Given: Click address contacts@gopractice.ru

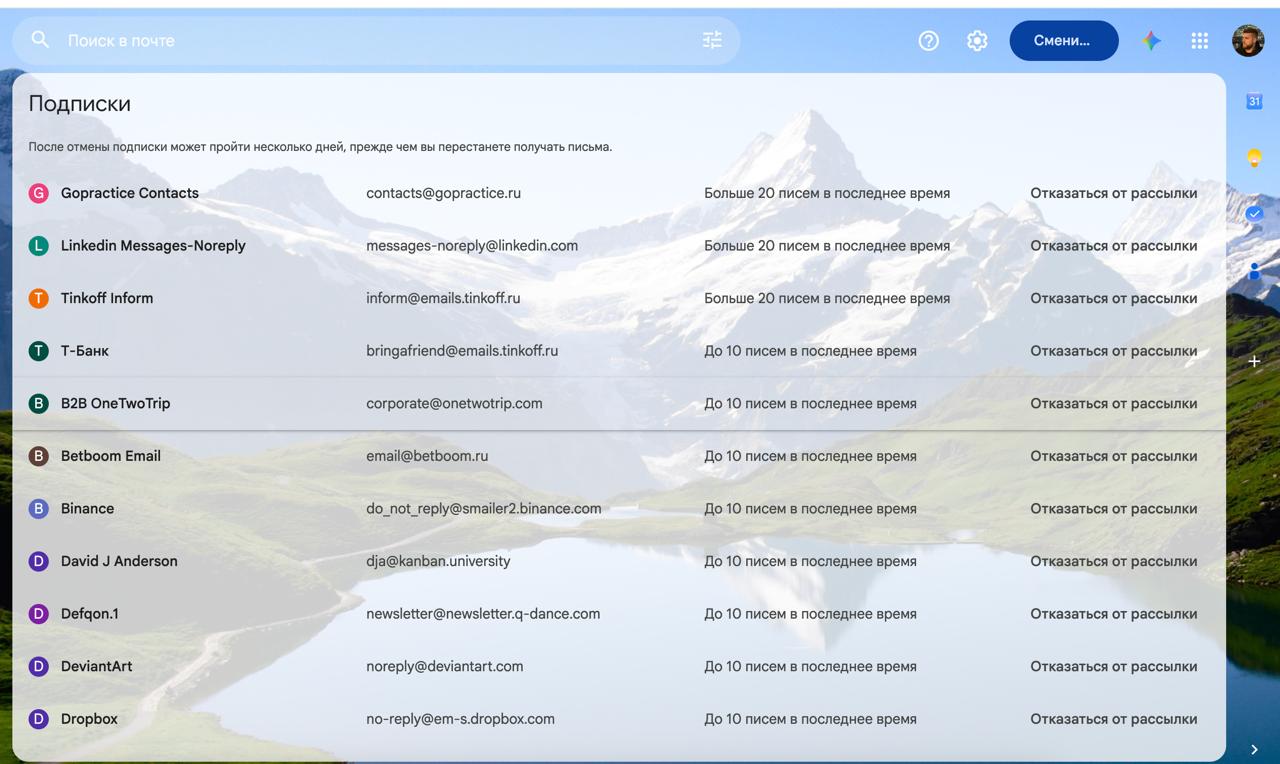Looking at the screenshot, I should coord(444,193).
